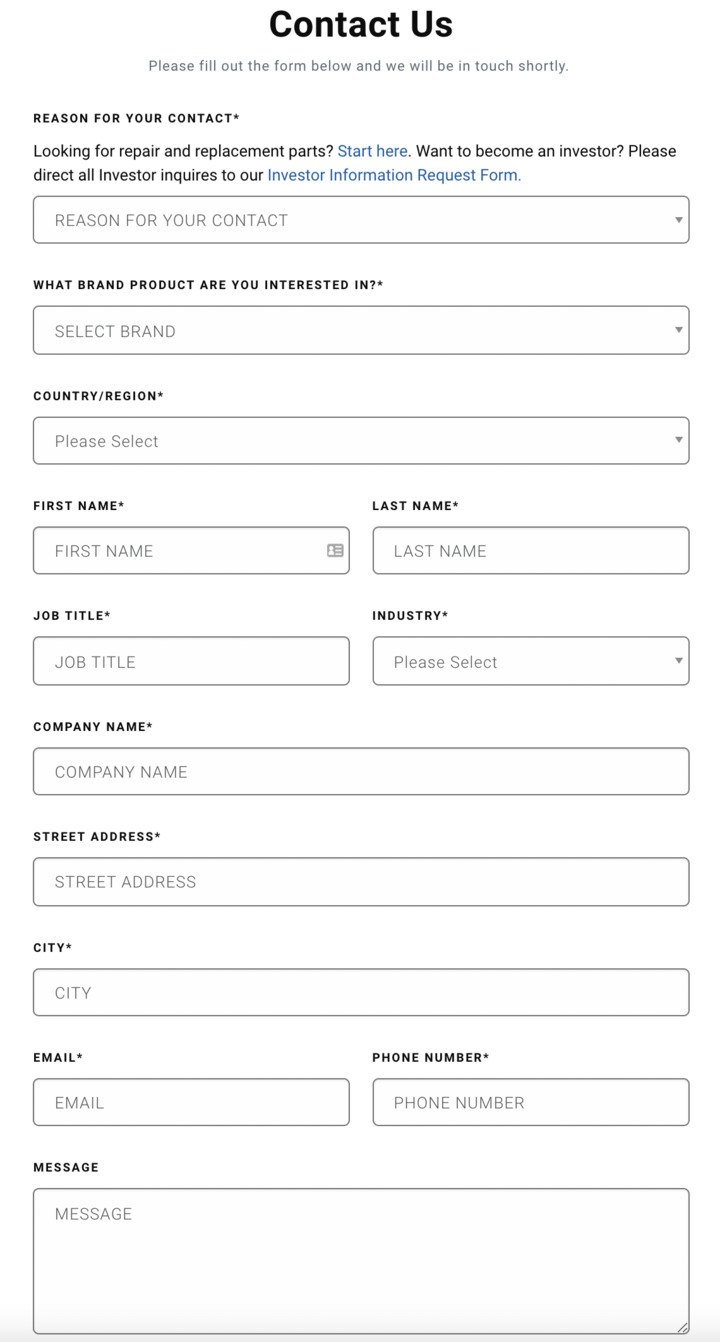The image size is (720, 1342).
Task: Click the Start here link
Action: (x=372, y=151)
